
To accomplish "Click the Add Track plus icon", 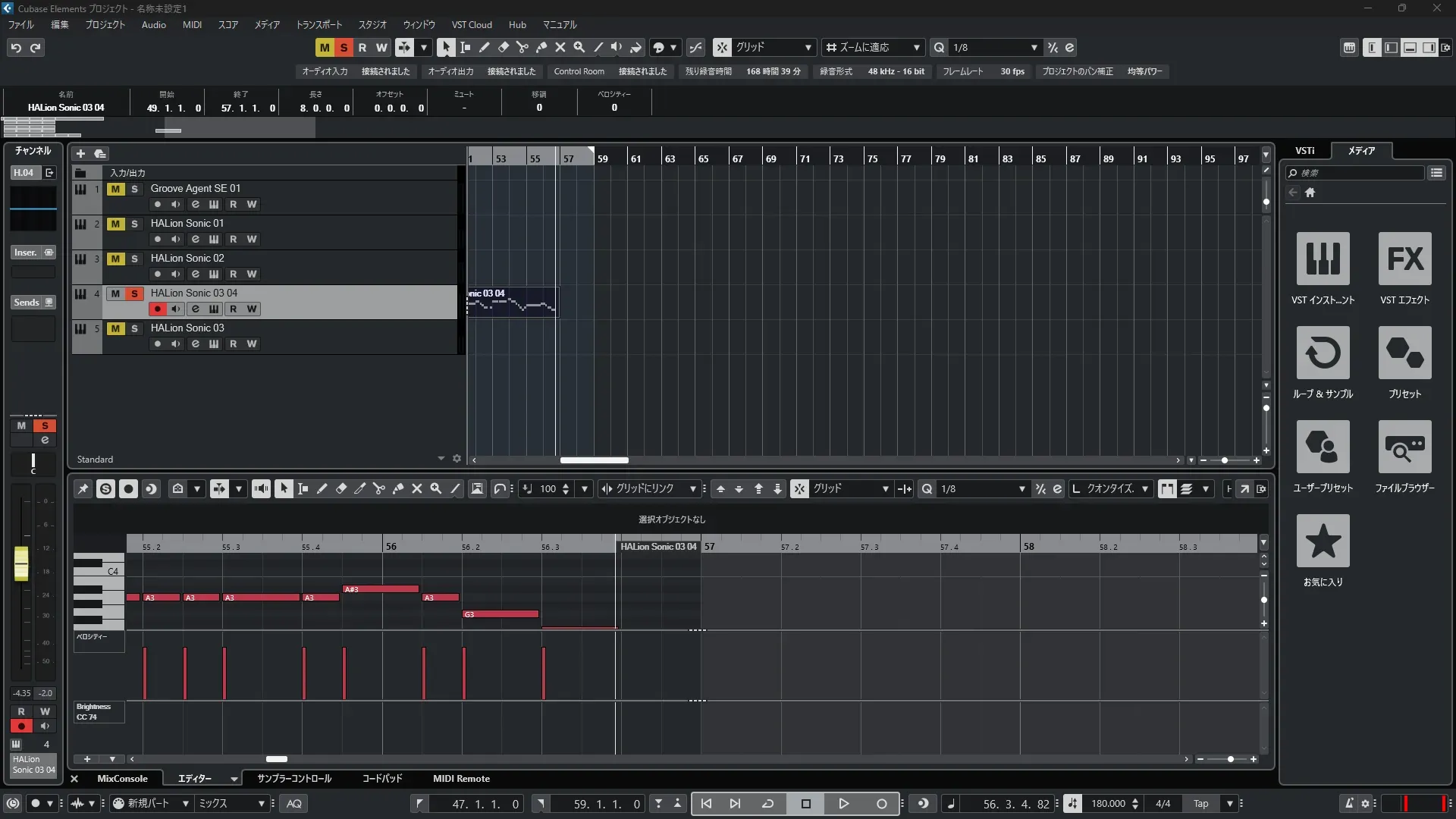I will click(80, 153).
